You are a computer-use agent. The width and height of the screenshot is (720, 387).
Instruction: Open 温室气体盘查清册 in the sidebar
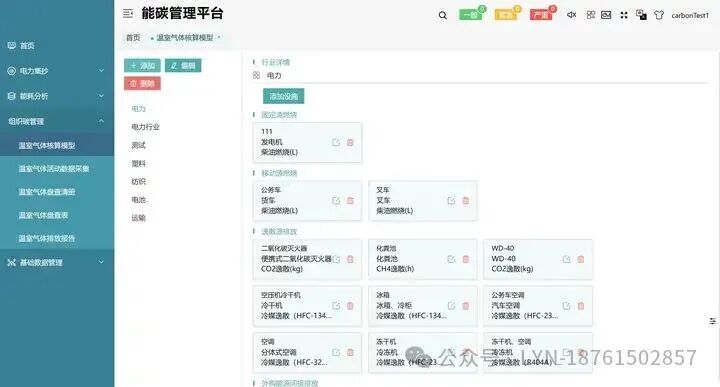57,192
